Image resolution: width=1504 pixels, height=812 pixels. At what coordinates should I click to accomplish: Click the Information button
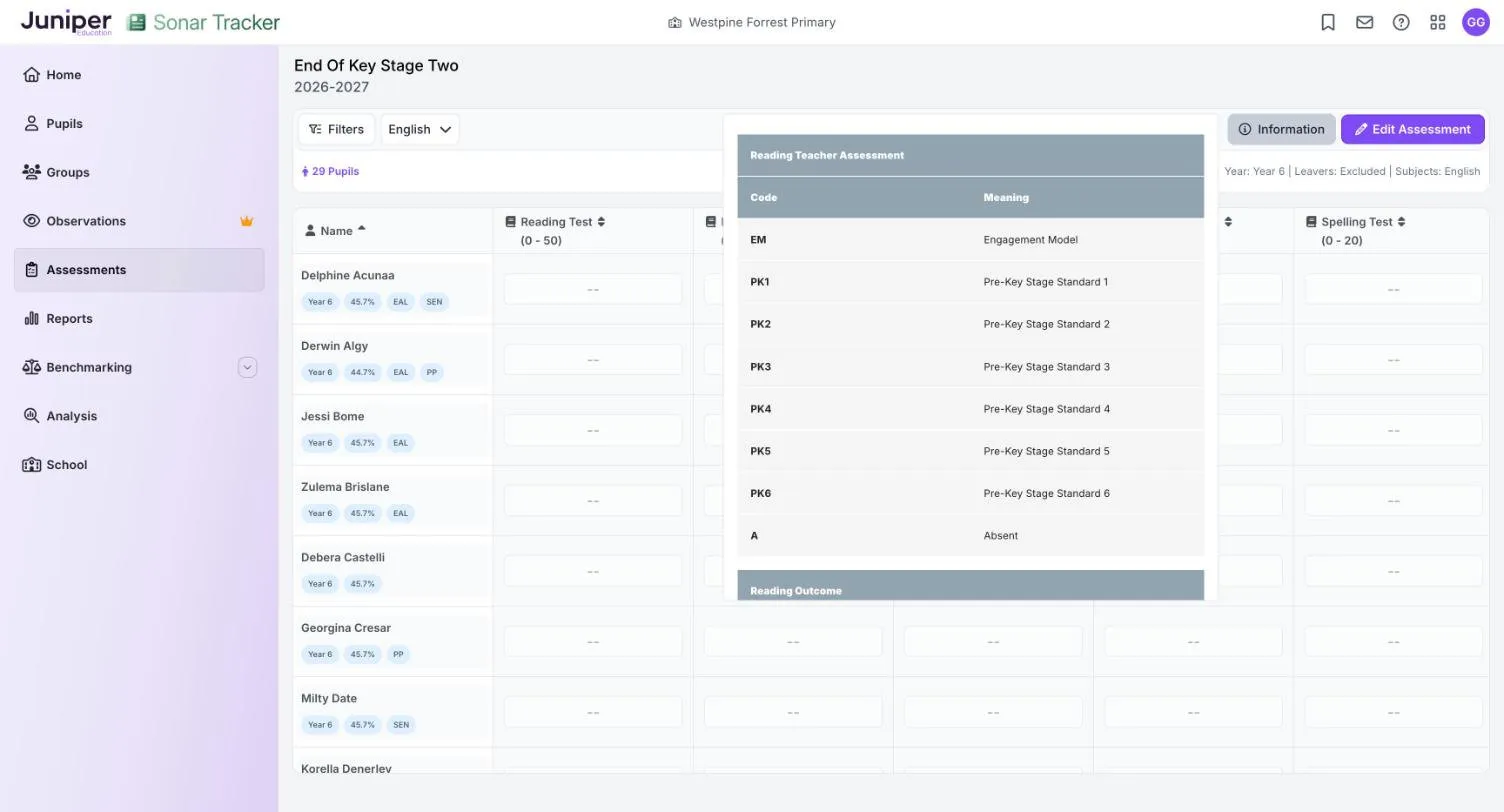coord(1281,129)
